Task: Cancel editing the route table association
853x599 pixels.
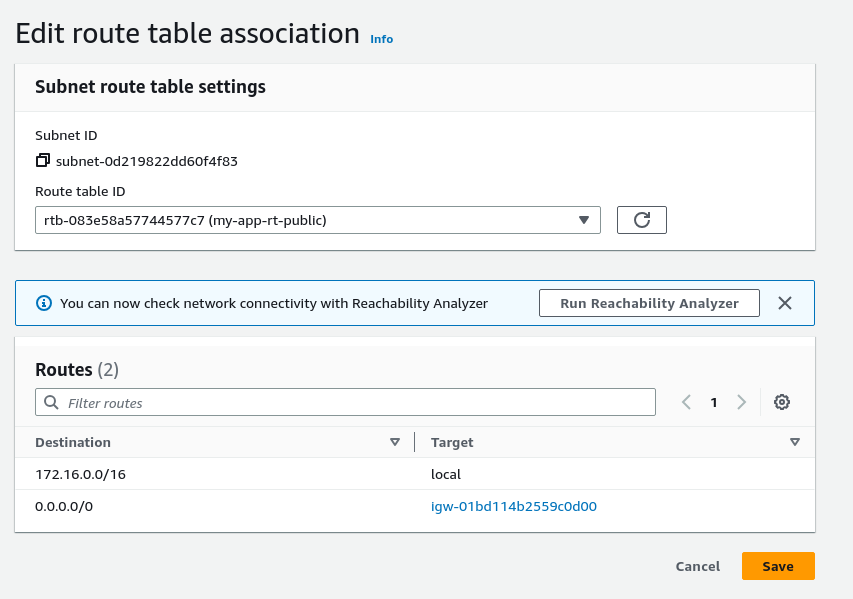Action: tap(698, 566)
